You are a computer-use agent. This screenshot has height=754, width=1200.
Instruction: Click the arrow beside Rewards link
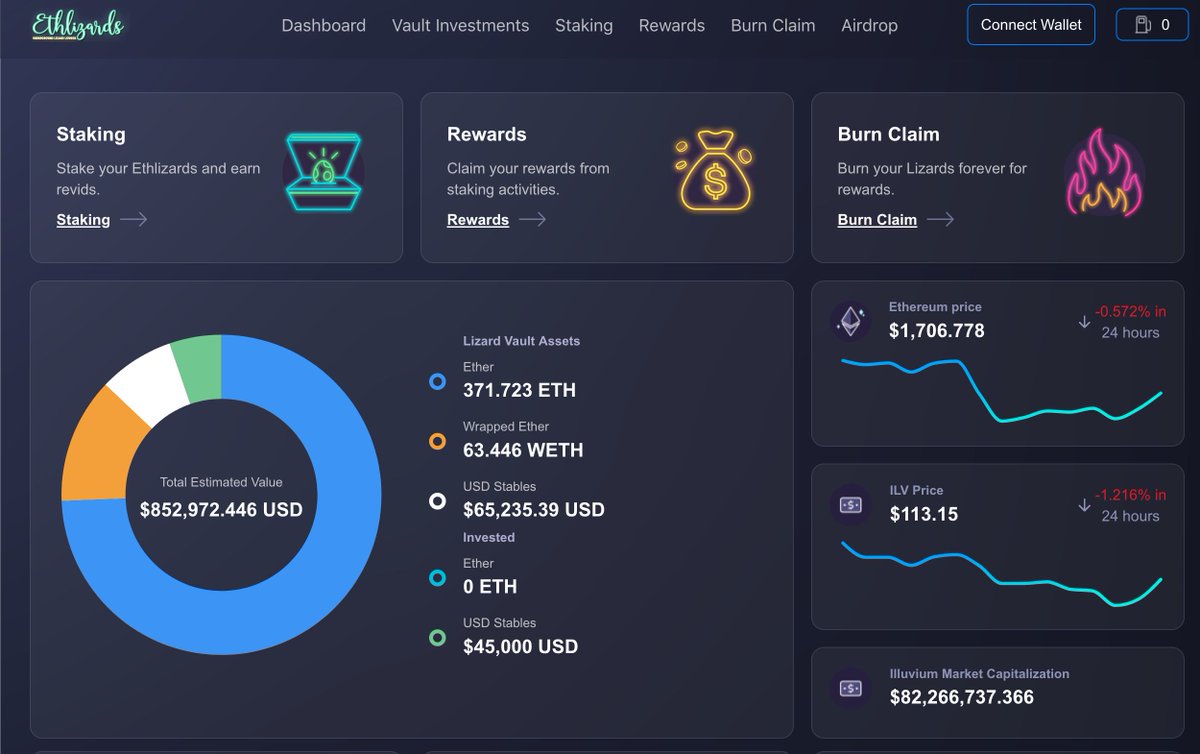[x=532, y=220]
